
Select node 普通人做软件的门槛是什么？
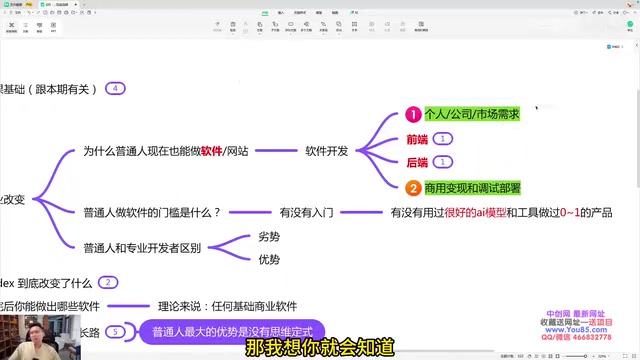(x=152, y=213)
